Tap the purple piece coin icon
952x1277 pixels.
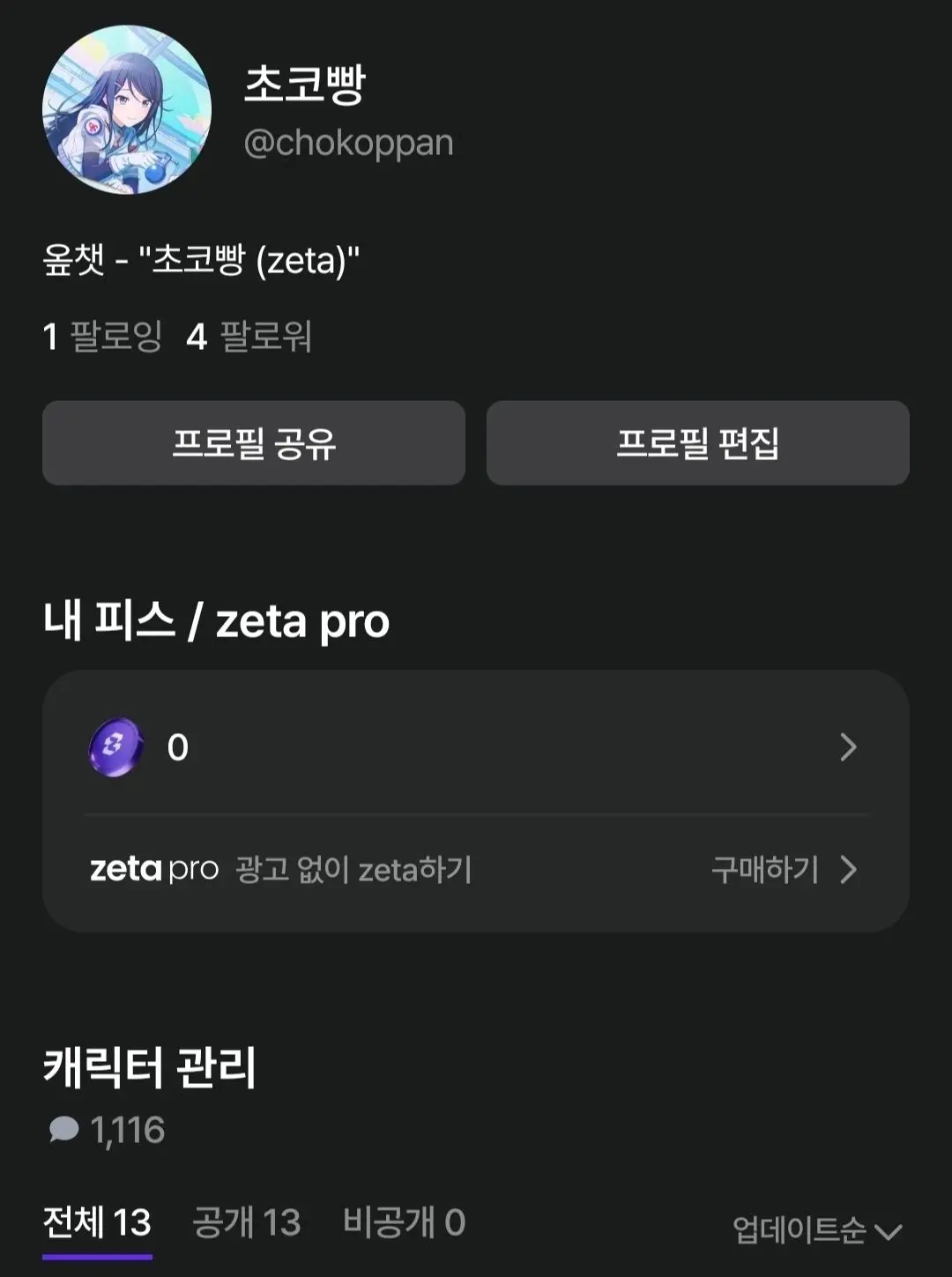point(115,746)
